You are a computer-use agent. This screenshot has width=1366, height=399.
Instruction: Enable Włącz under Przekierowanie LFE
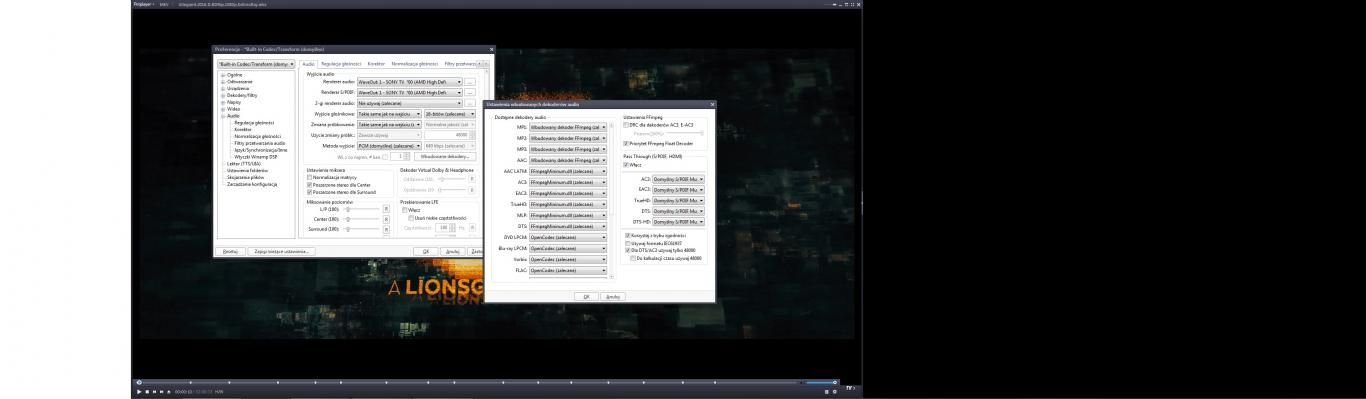tap(405, 210)
